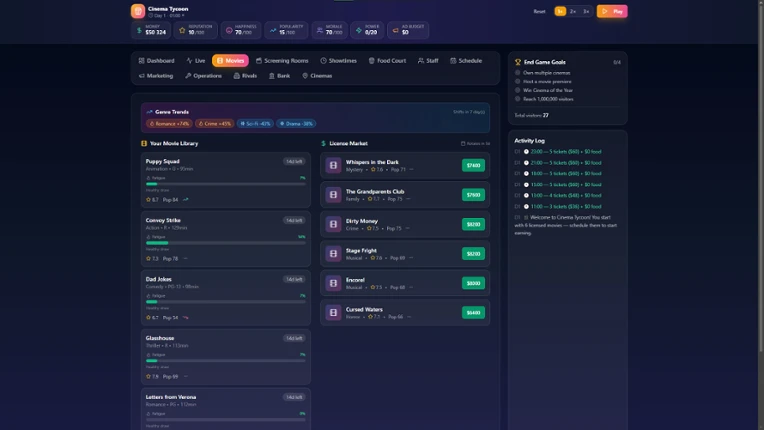Click the circle beside Own multiple cinemas
The width and height of the screenshot is (764, 430).
(x=517, y=73)
